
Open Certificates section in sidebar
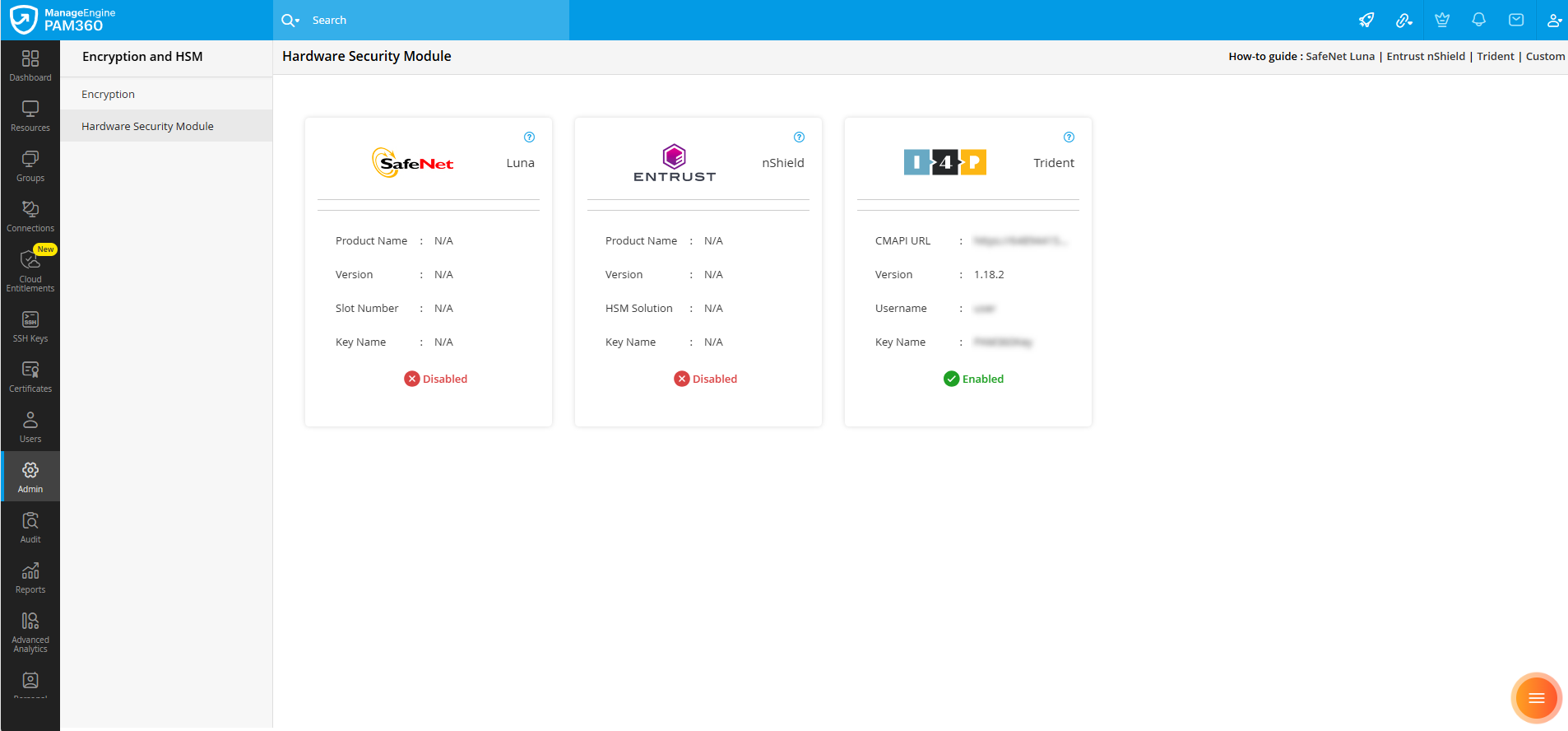pyautogui.click(x=30, y=377)
